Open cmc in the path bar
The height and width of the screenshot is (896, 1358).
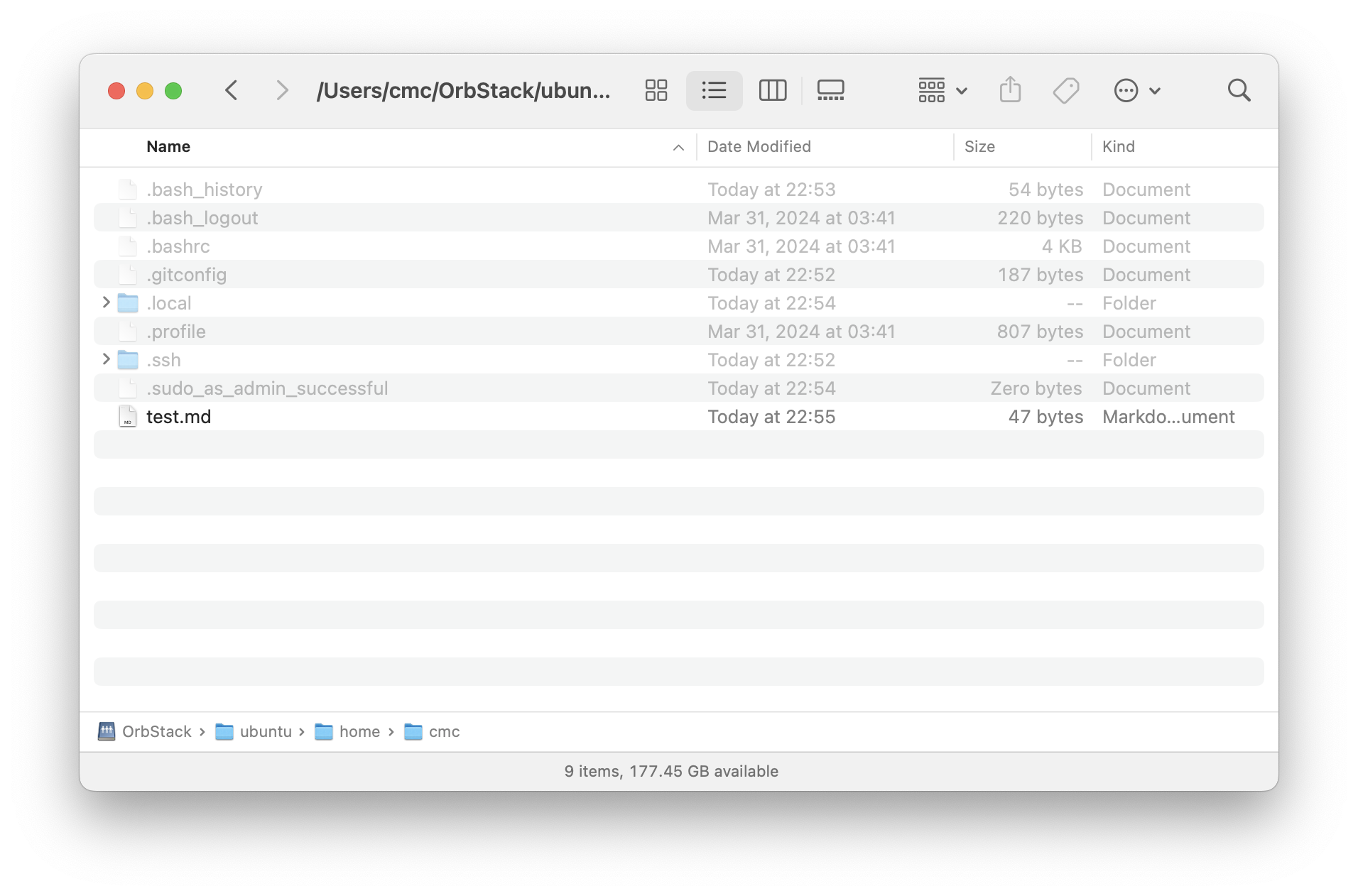tap(432, 731)
